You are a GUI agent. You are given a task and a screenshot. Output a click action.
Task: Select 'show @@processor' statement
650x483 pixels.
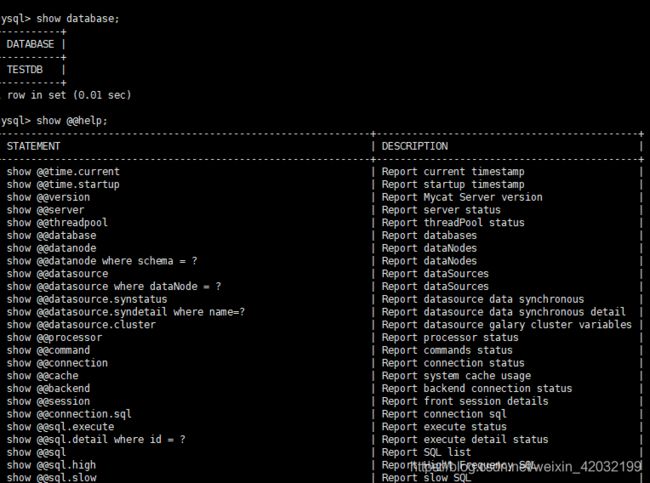point(54,337)
